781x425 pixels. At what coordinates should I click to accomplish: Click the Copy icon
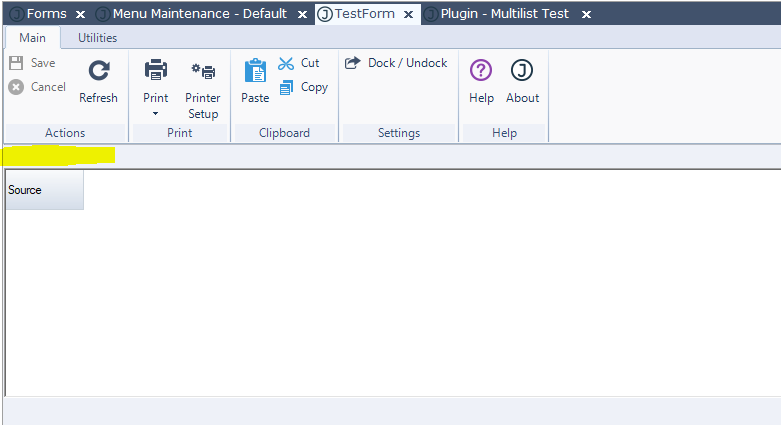[x=286, y=87]
